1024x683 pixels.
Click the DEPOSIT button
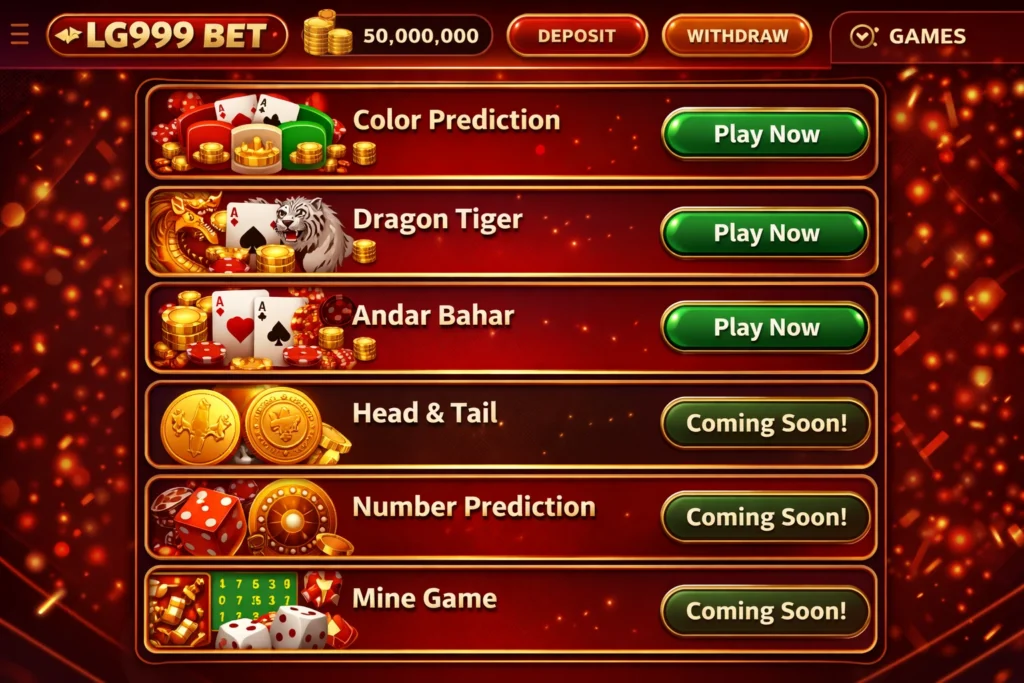tap(577, 36)
